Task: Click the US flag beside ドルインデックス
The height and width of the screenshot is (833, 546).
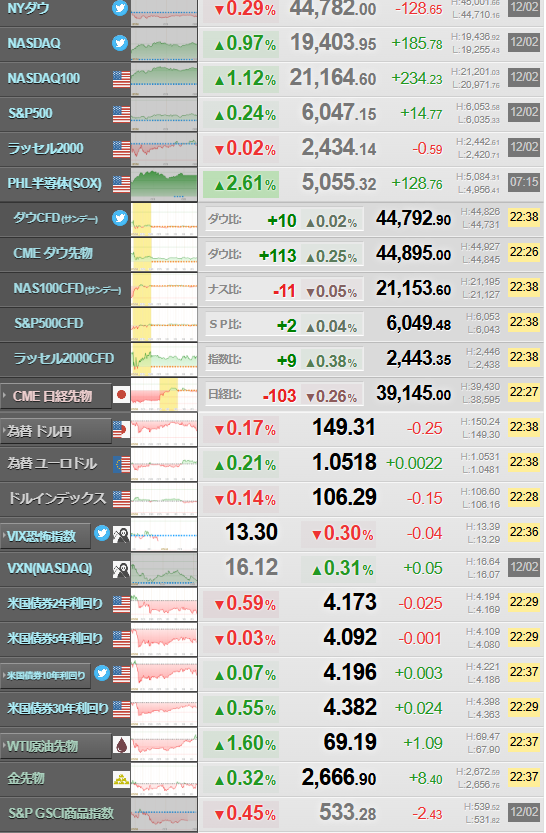Action: pyautogui.click(x=121, y=499)
